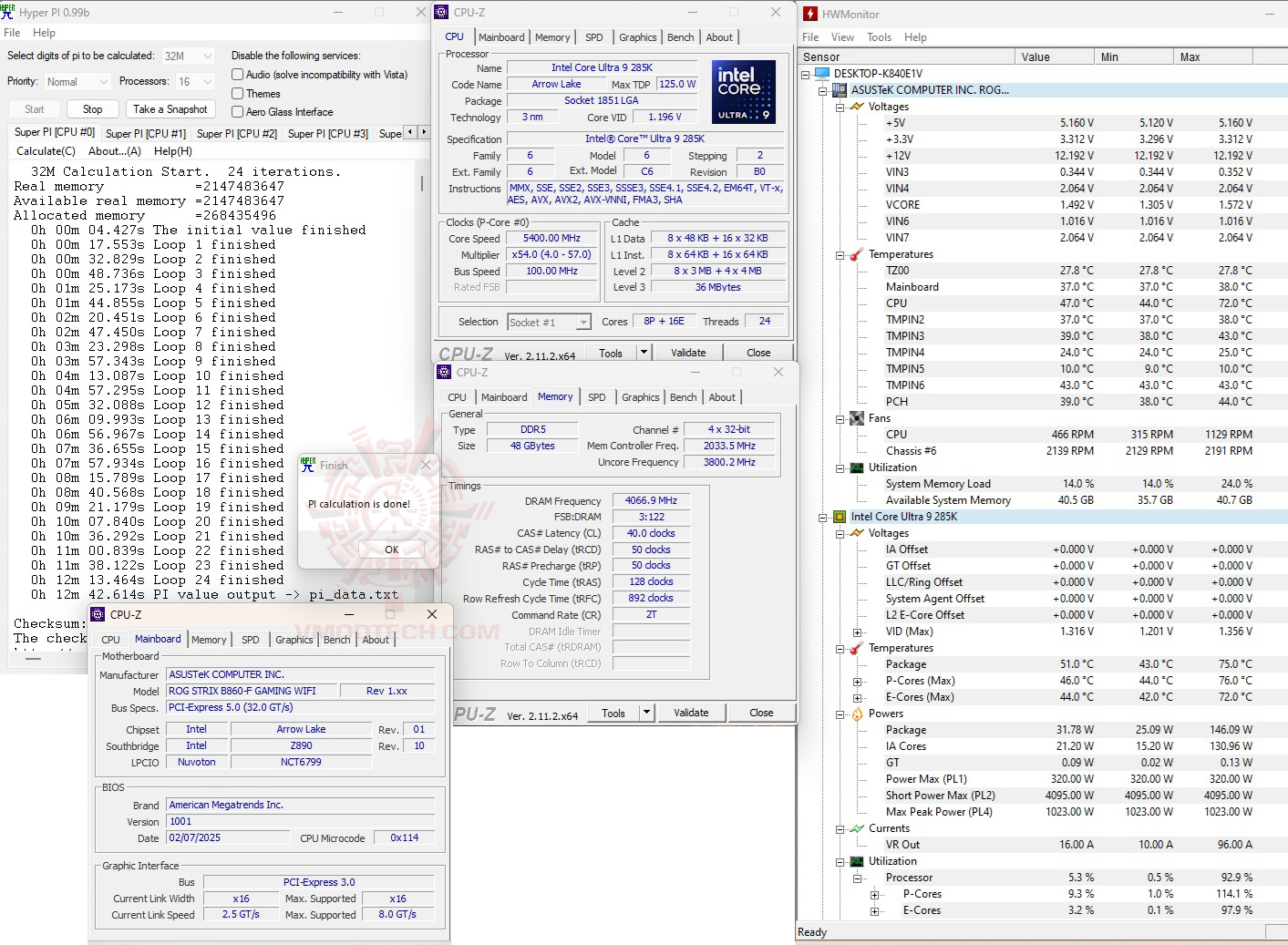Click the Sensor column header in HWMonitor
Image resolution: width=1288 pixels, height=945 pixels.
click(906, 56)
